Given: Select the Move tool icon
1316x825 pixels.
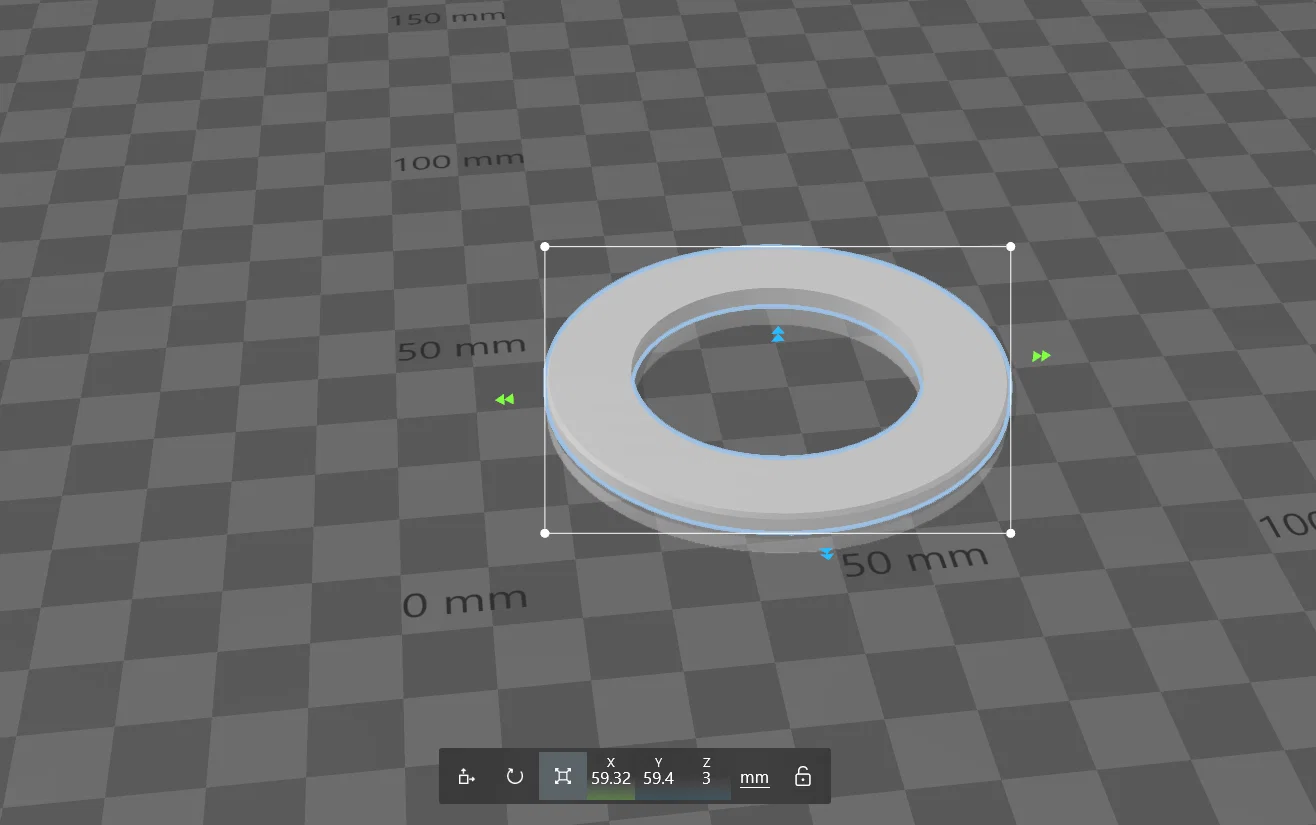Looking at the screenshot, I should pos(466,776).
